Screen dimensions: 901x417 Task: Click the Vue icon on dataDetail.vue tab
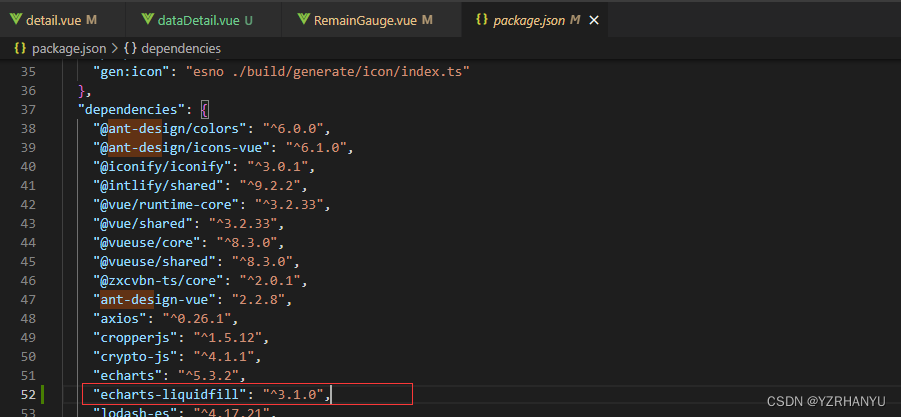[x=148, y=20]
